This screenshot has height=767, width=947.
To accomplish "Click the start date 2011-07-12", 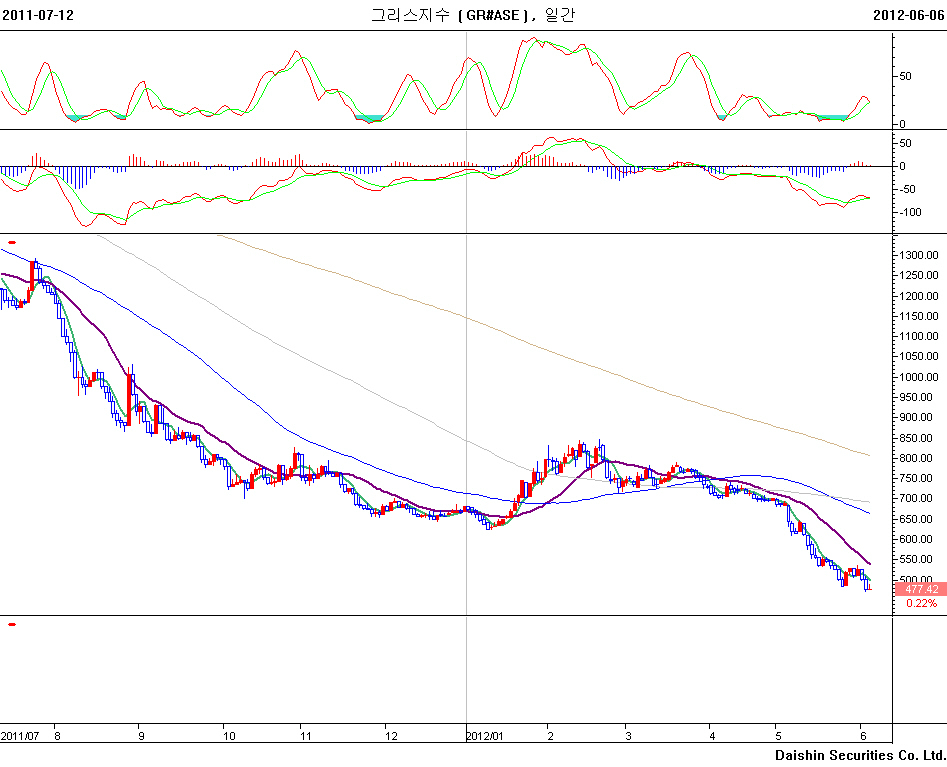I will click(37, 15).
